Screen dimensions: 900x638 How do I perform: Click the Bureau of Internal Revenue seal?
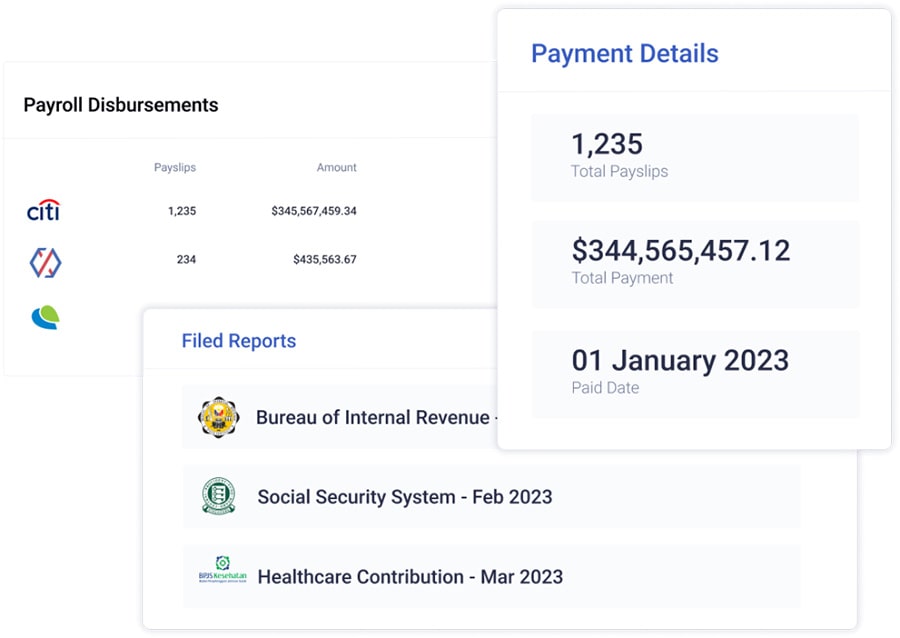tap(218, 417)
